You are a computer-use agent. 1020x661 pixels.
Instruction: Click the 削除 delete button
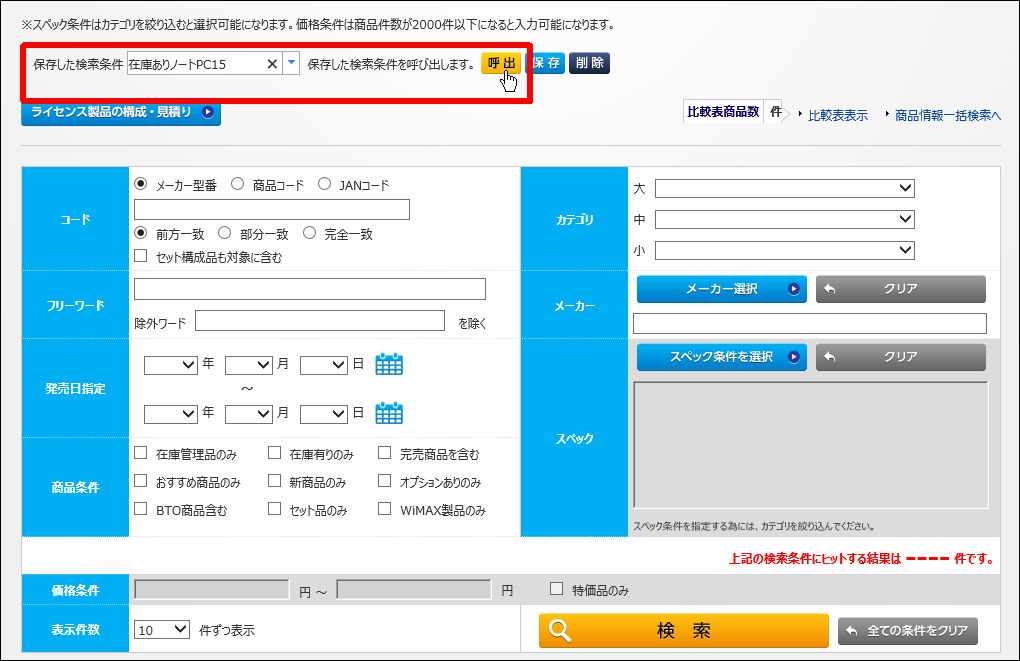click(x=589, y=64)
